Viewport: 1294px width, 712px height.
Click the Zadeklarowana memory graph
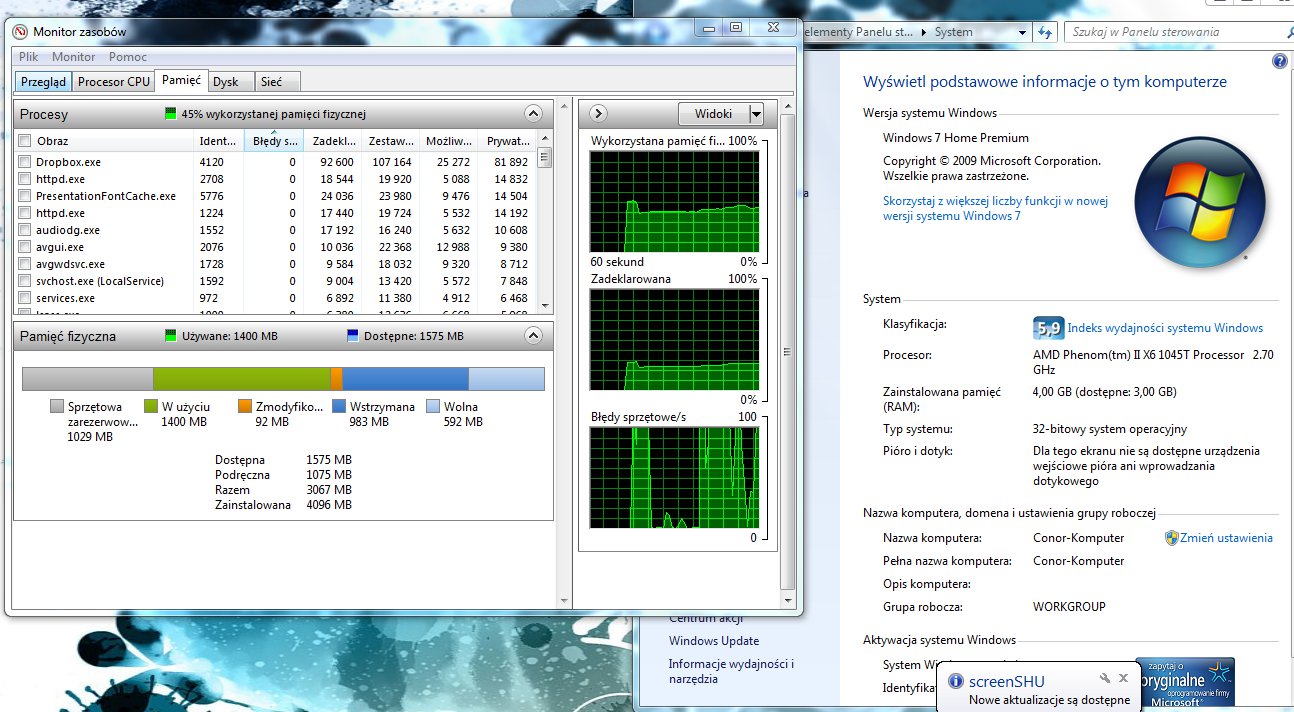coord(675,340)
